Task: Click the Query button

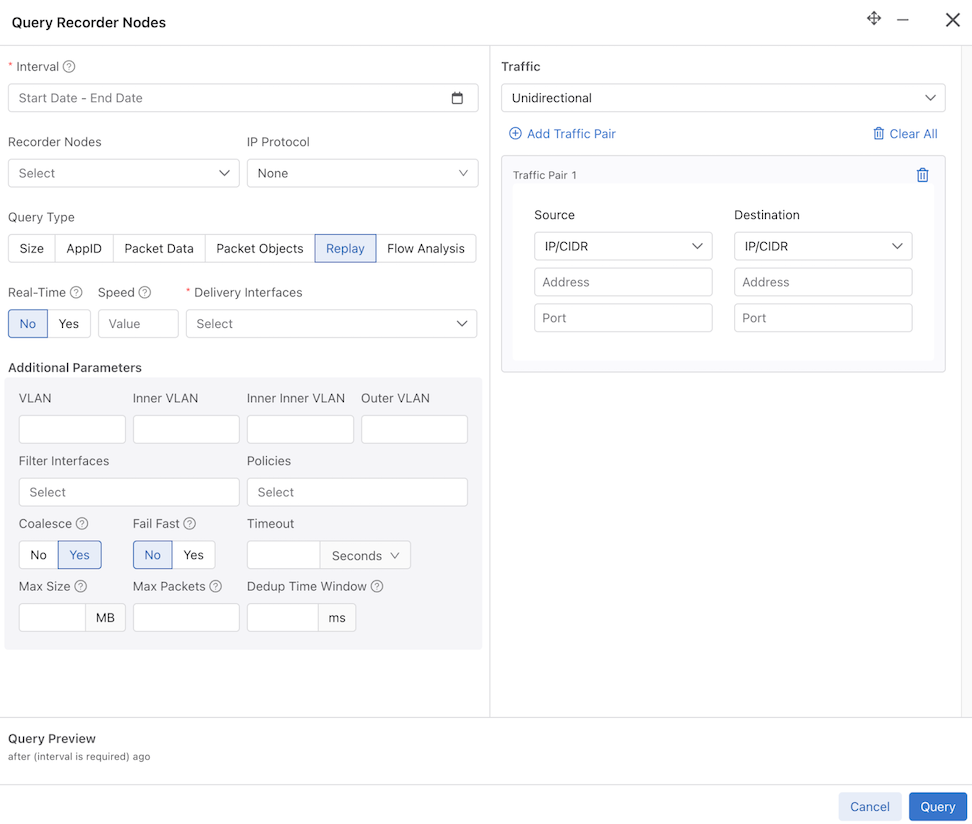Action: [937, 806]
